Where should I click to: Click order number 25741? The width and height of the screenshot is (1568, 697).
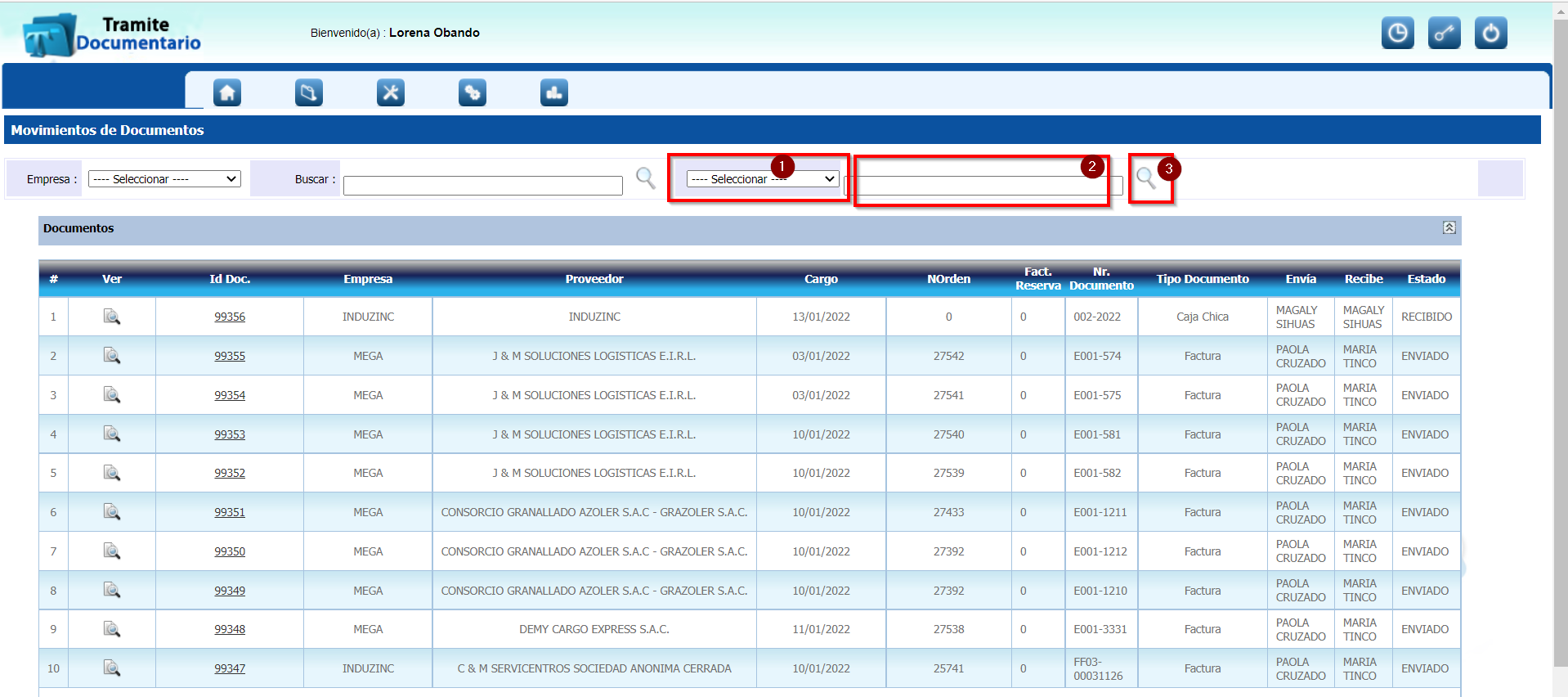click(948, 668)
